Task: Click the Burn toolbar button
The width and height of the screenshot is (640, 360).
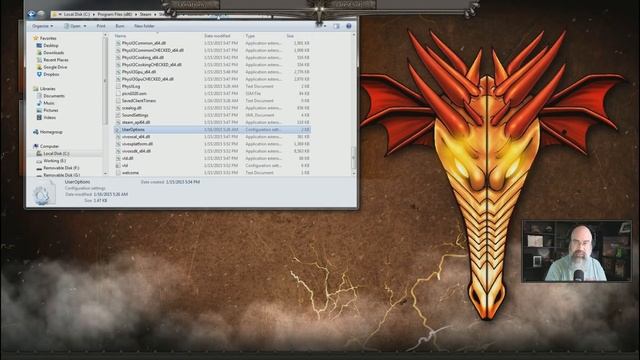Action: pos(120,26)
